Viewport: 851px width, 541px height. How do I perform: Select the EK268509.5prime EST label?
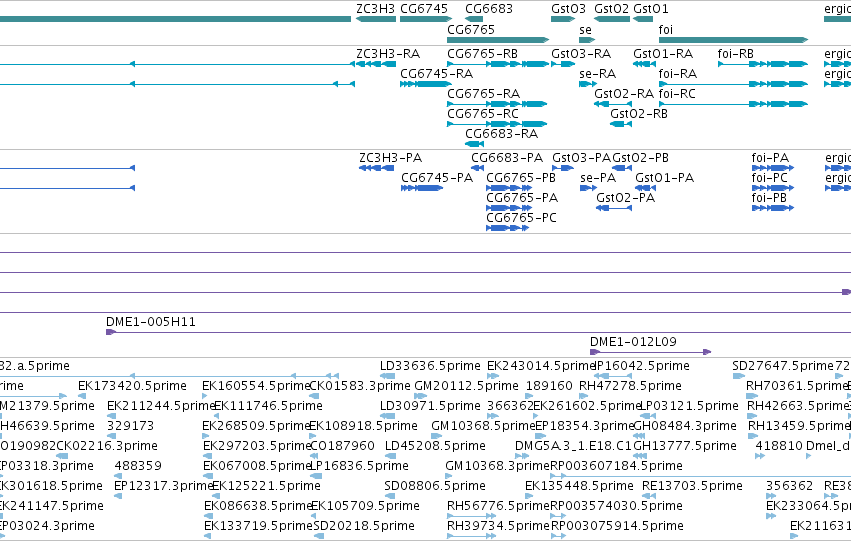(x=256, y=427)
